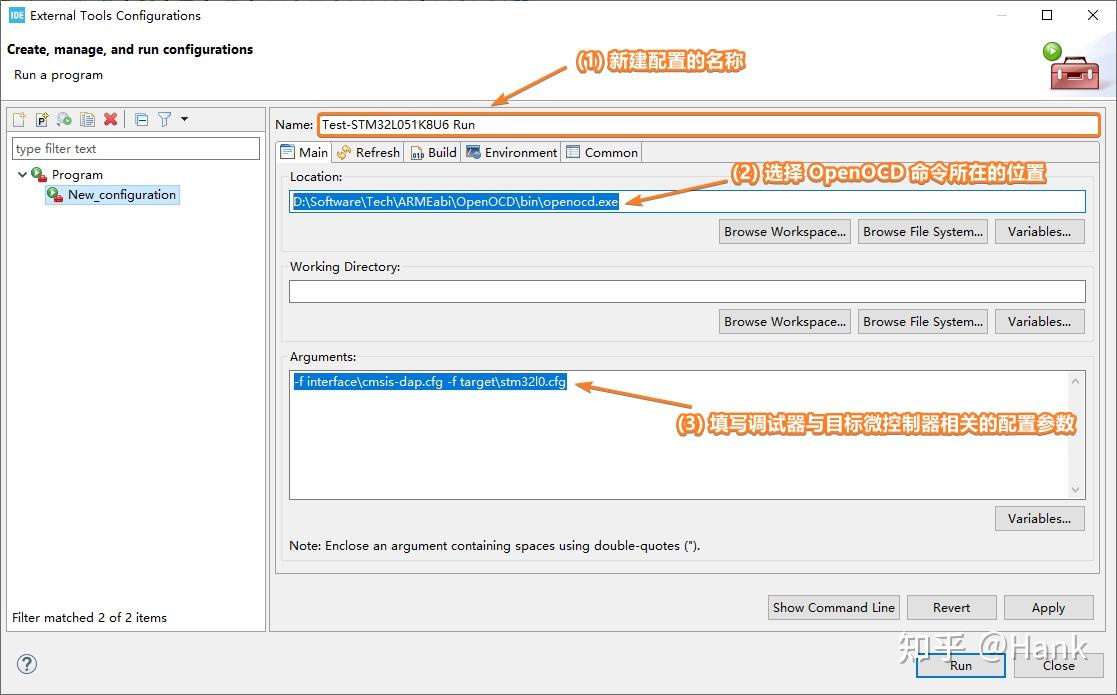The height and width of the screenshot is (695, 1117).
Task: Collapse all configurations in the tree
Action: coord(141,120)
